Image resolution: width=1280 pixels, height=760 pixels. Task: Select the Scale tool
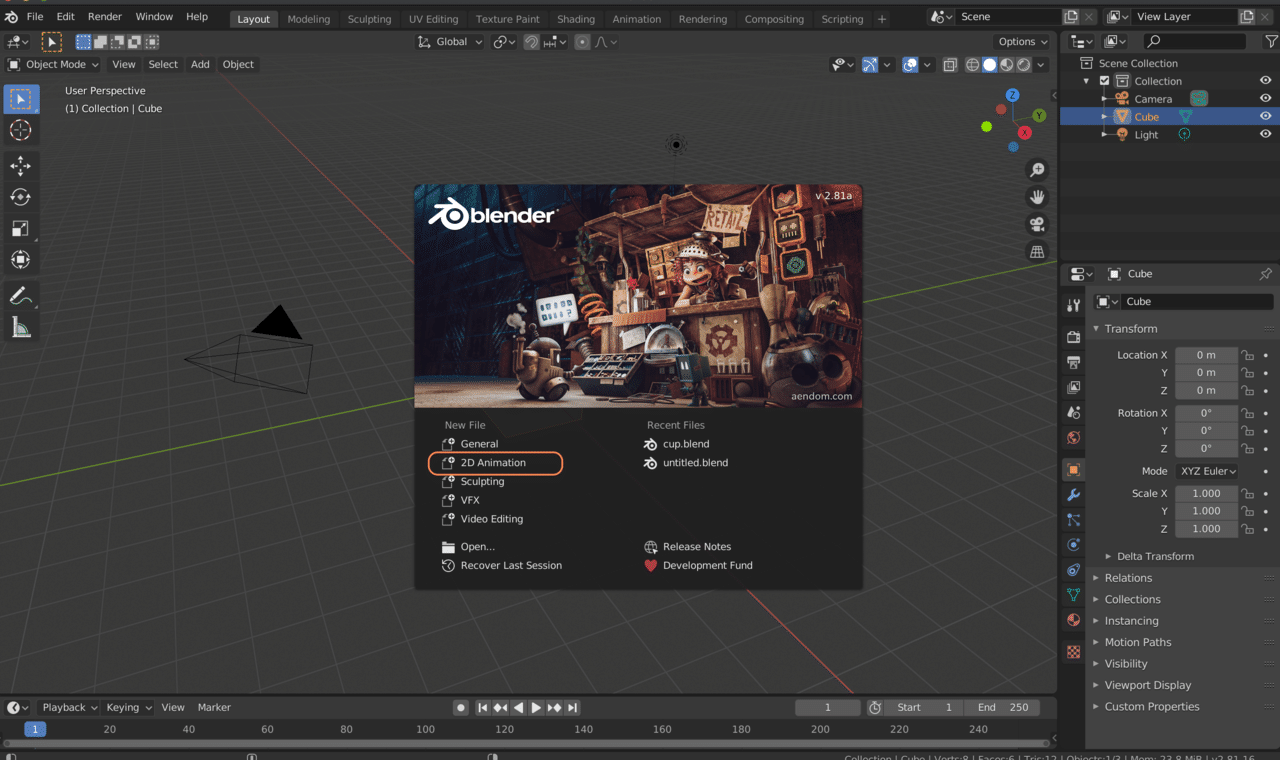click(21, 228)
